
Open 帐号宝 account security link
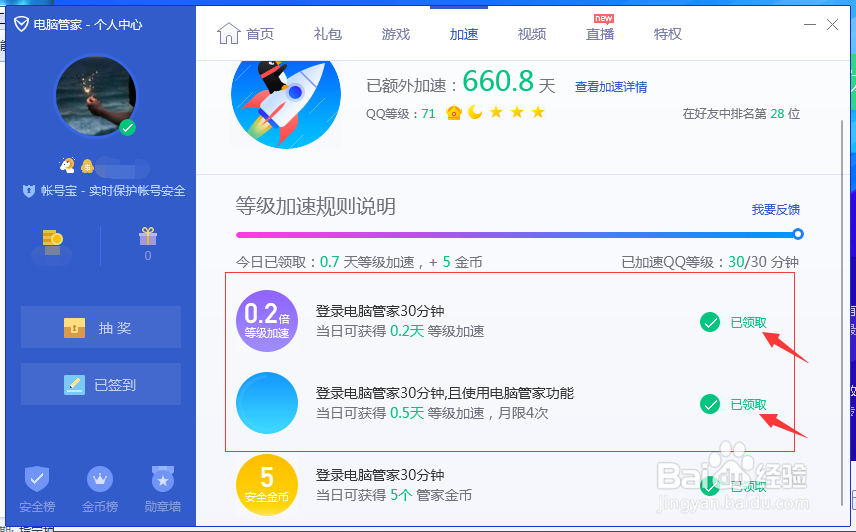(x=113, y=191)
